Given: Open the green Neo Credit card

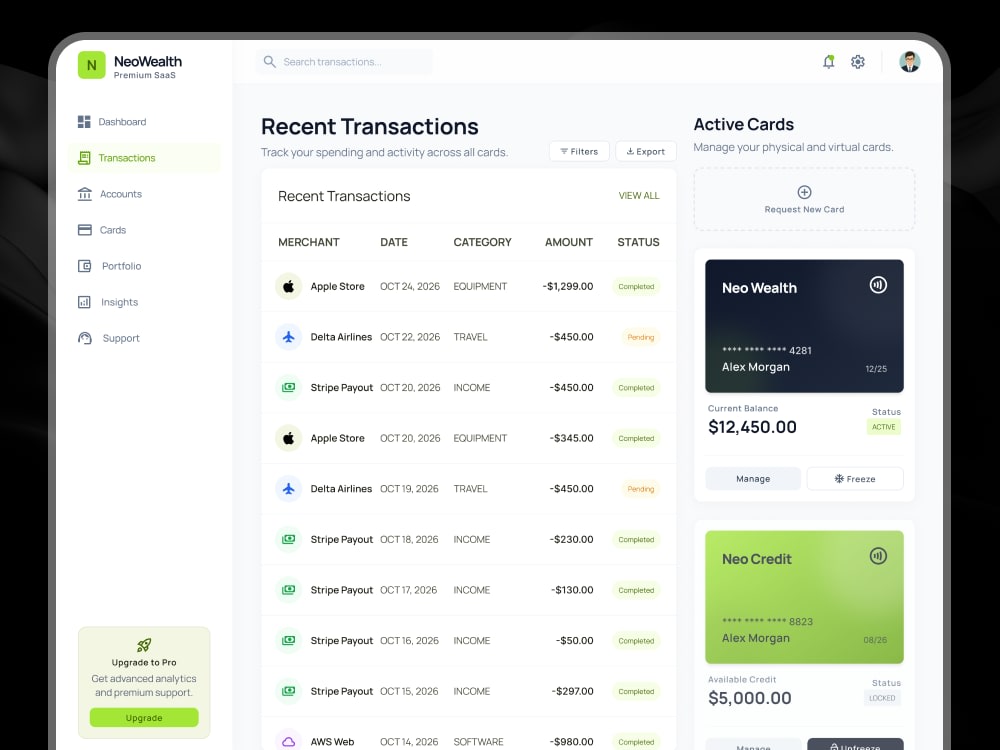Looking at the screenshot, I should coord(804,597).
